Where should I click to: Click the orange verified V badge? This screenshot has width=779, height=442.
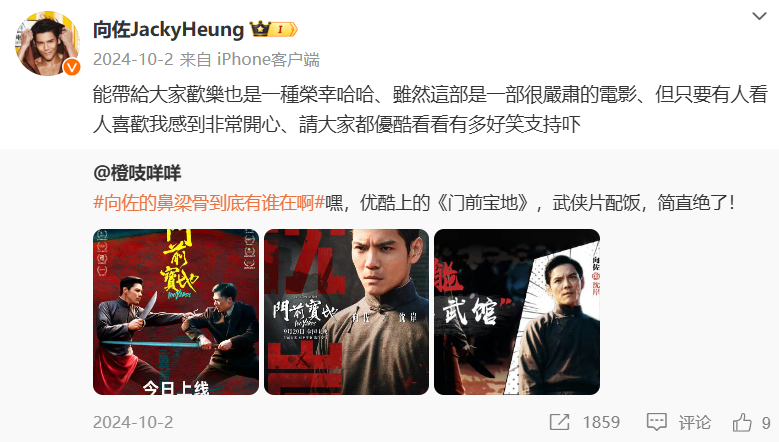72,67
